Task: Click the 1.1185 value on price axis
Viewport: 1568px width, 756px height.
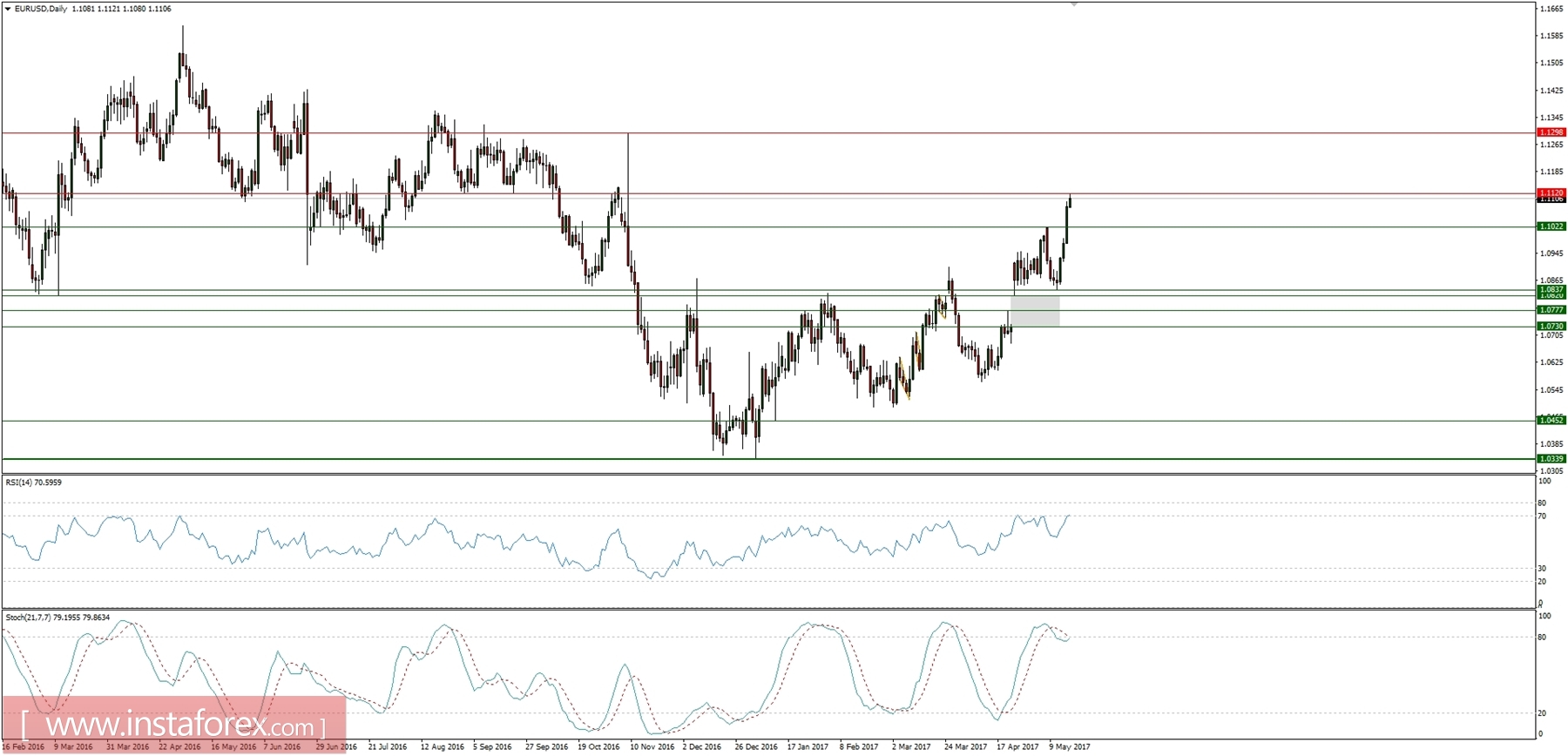Action: tap(1551, 172)
